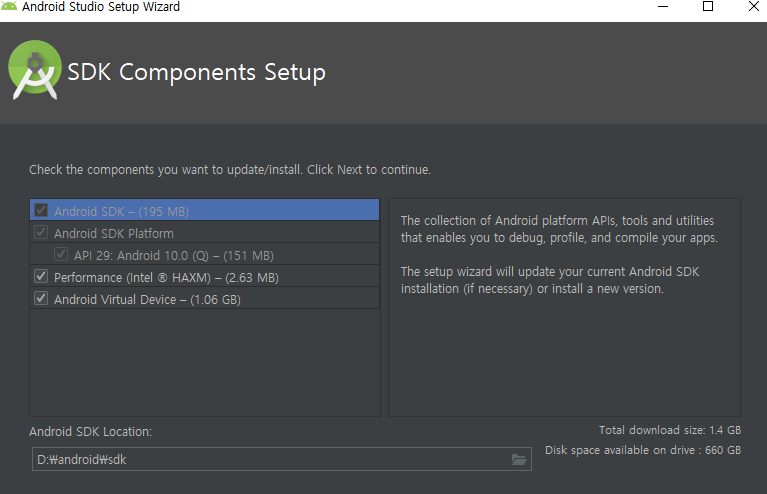Select Android Virtual Device (1.06 GB) row
767x494 pixels.
204,298
